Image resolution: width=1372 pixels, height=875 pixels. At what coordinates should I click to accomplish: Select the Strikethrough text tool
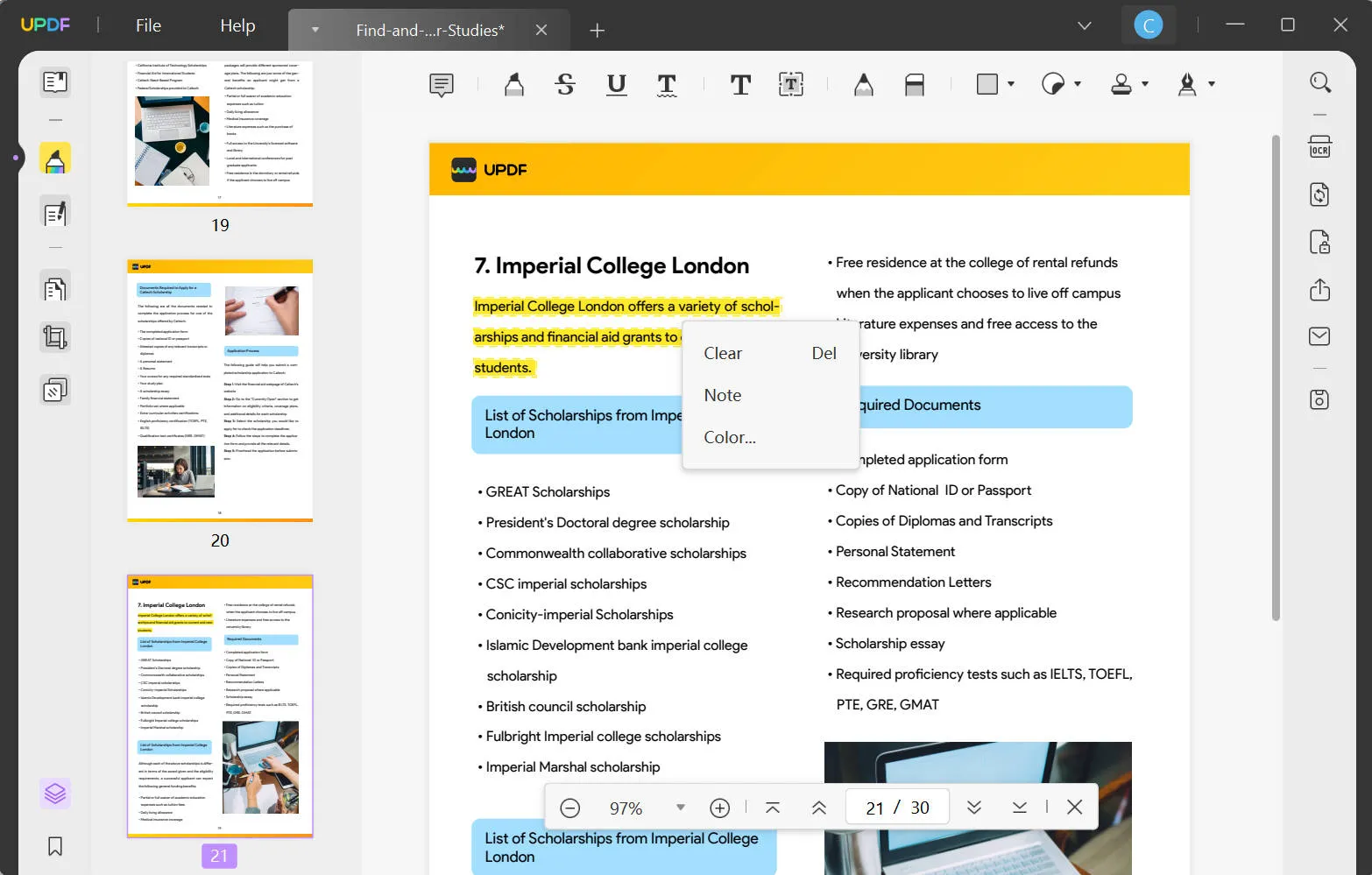click(565, 84)
